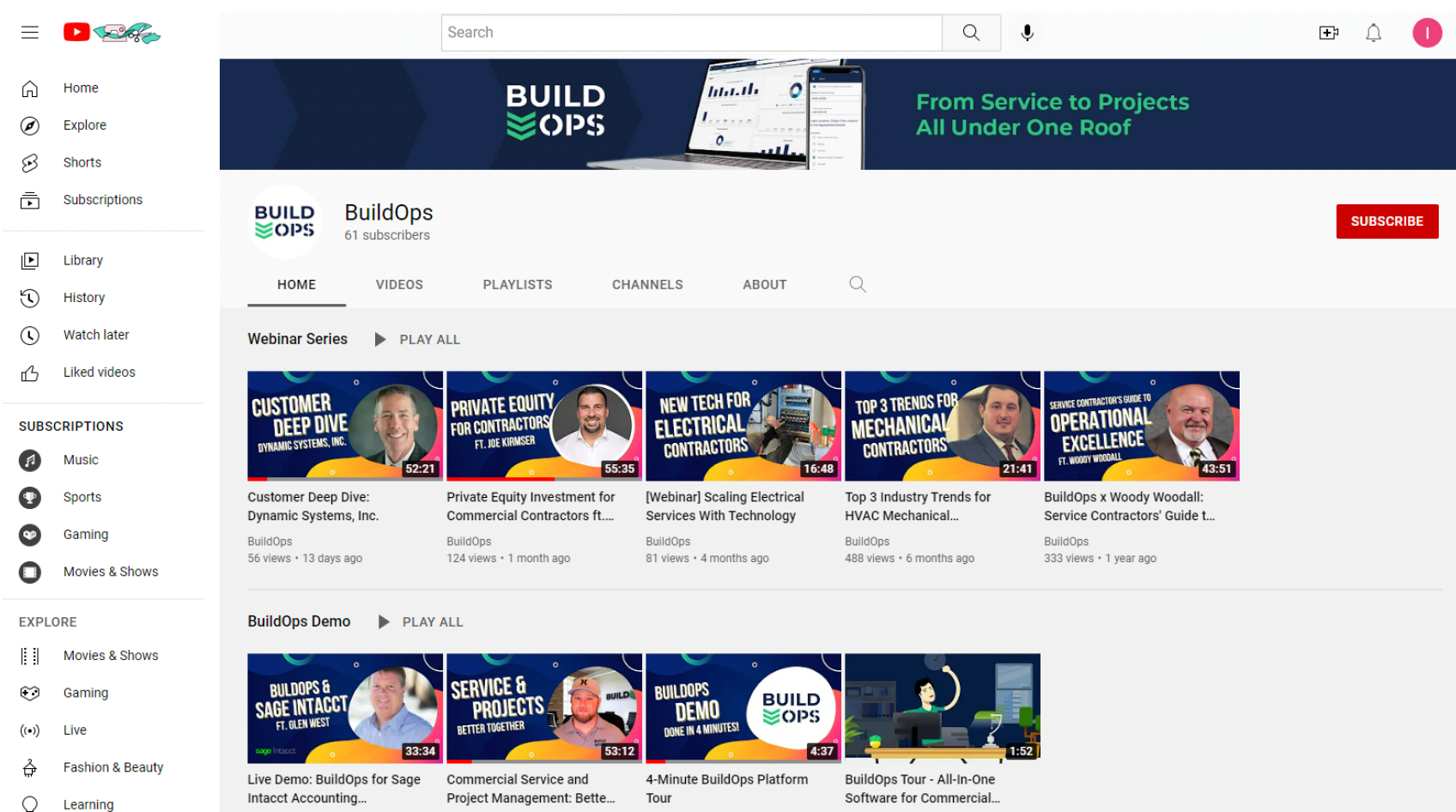Open the hamburger guide menu

pos(30,33)
